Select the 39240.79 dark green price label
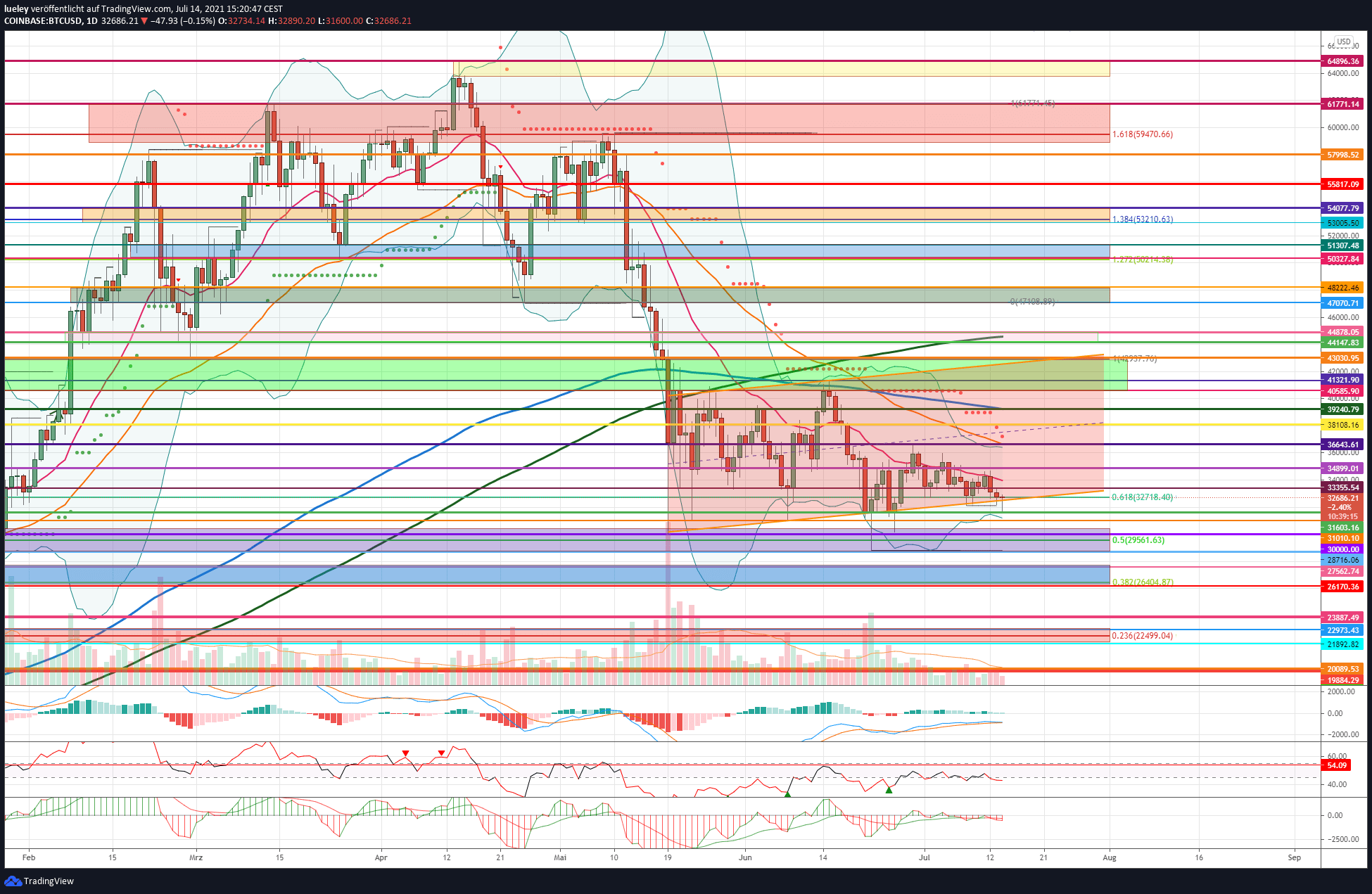The width and height of the screenshot is (1372, 894). pos(1342,409)
